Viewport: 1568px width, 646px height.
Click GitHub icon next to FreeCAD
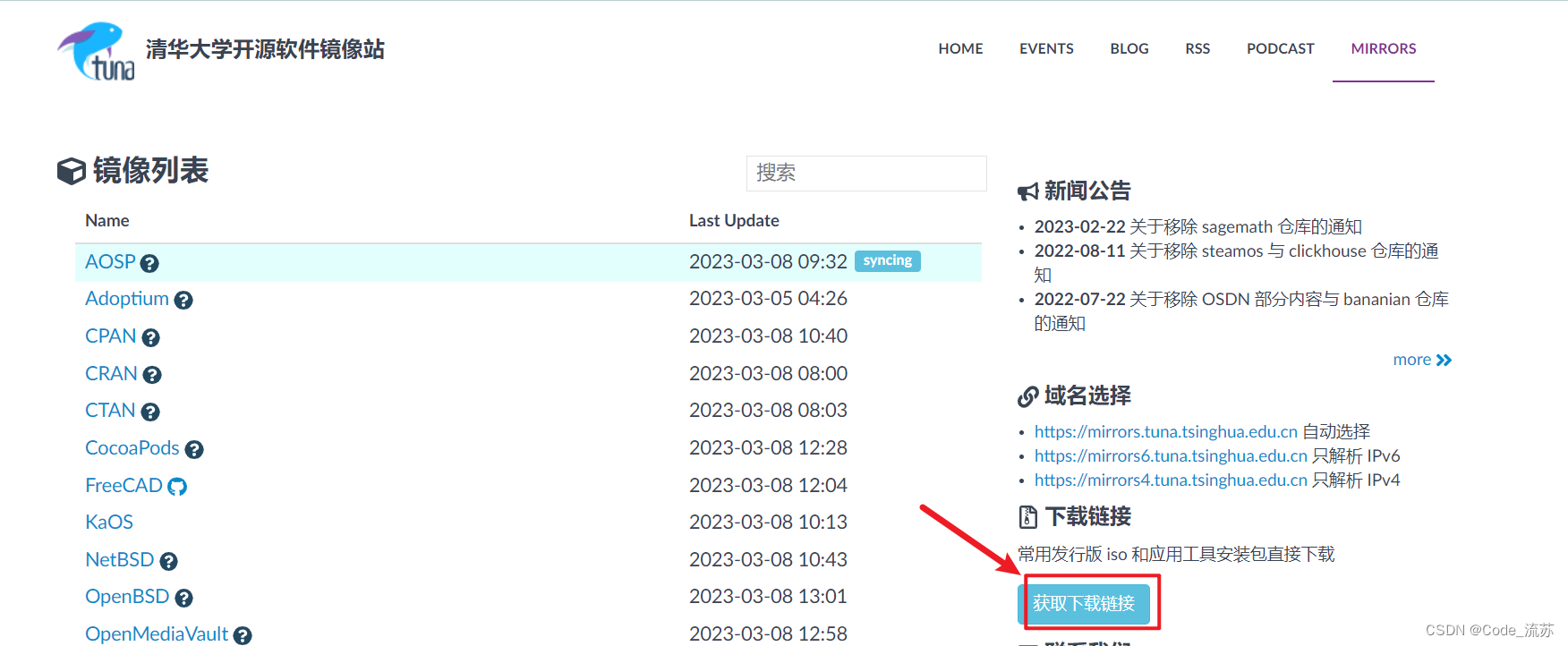177,487
